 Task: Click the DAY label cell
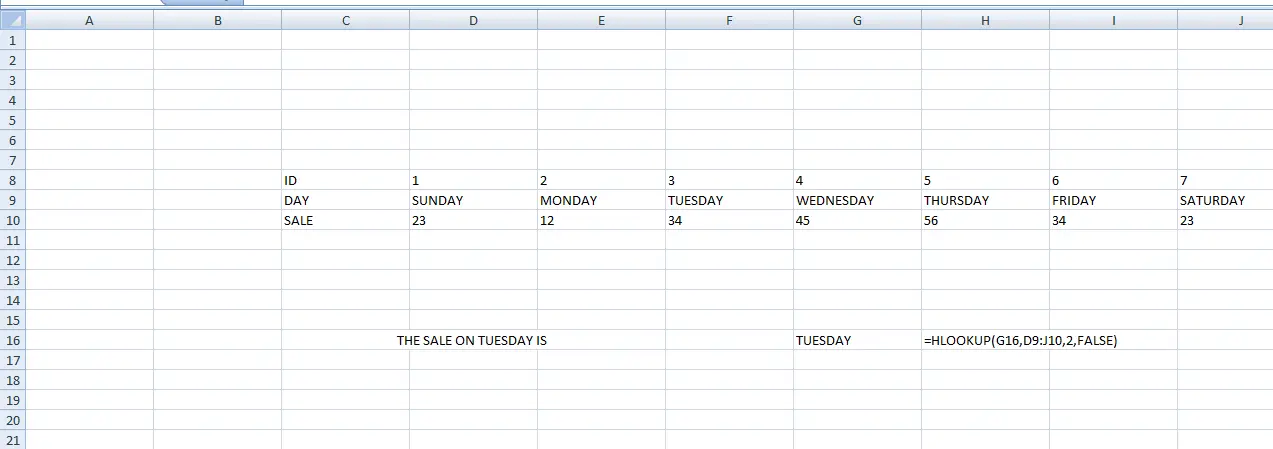pyautogui.click(x=346, y=200)
